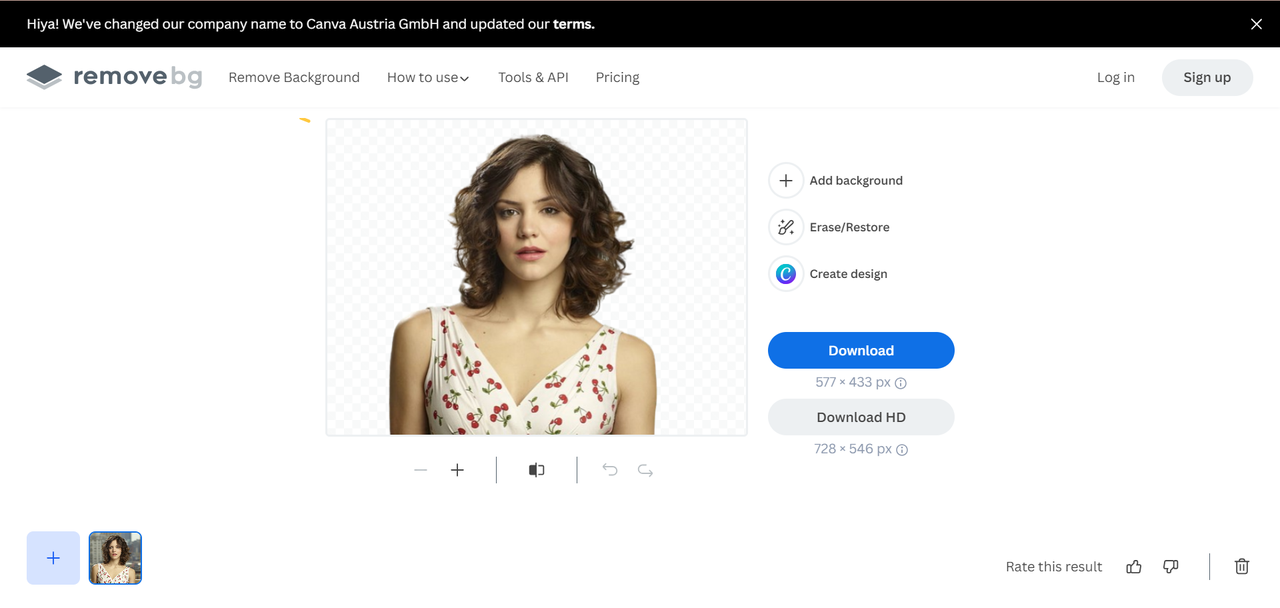Screen dimensions: 1280x608
Task: Select the uploaded portrait thumbnail
Action: pyautogui.click(x=115, y=558)
